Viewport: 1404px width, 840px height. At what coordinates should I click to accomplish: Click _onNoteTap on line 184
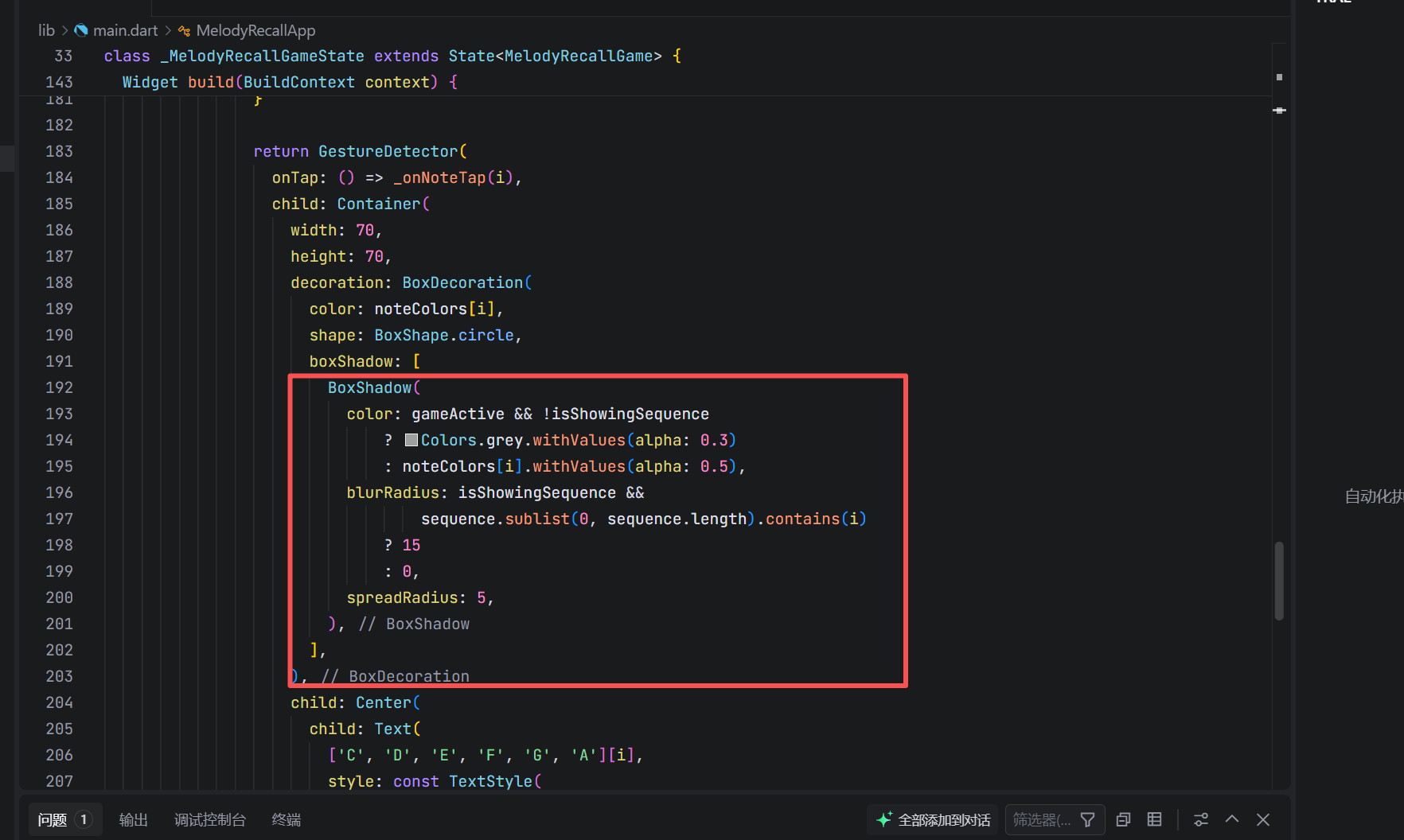[x=439, y=177]
